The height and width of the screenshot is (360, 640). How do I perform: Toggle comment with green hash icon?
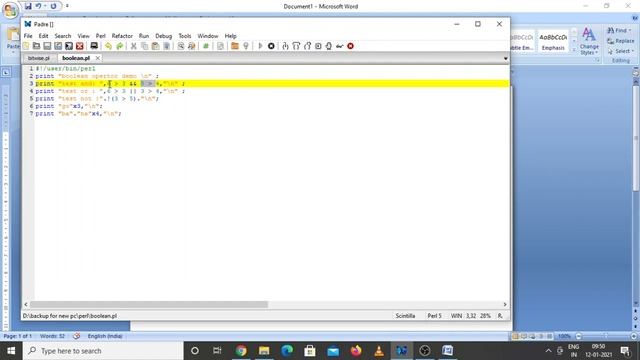coord(206,46)
